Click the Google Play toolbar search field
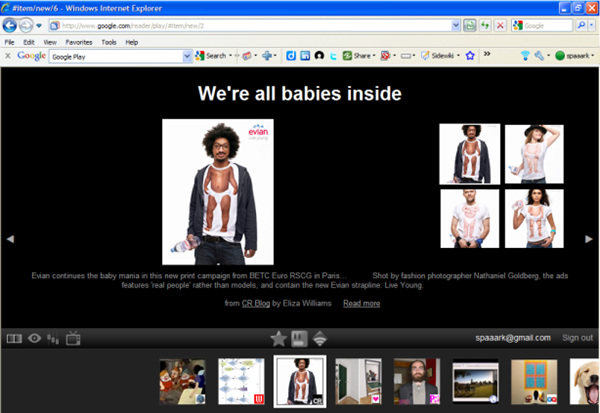This screenshot has width=600, height=413. (x=116, y=57)
